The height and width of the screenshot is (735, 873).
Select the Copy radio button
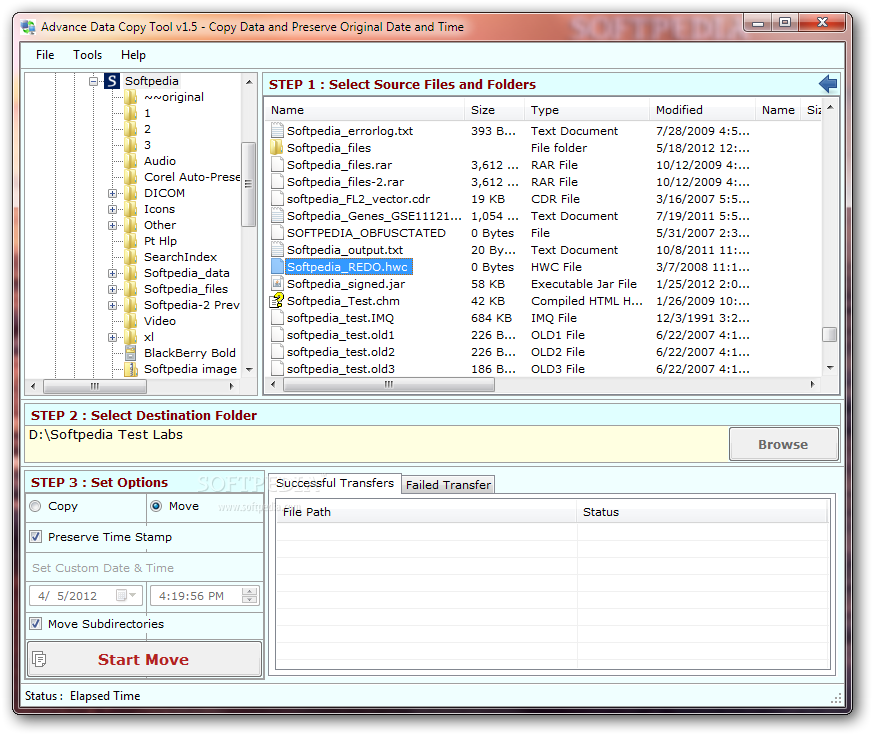tap(36, 506)
